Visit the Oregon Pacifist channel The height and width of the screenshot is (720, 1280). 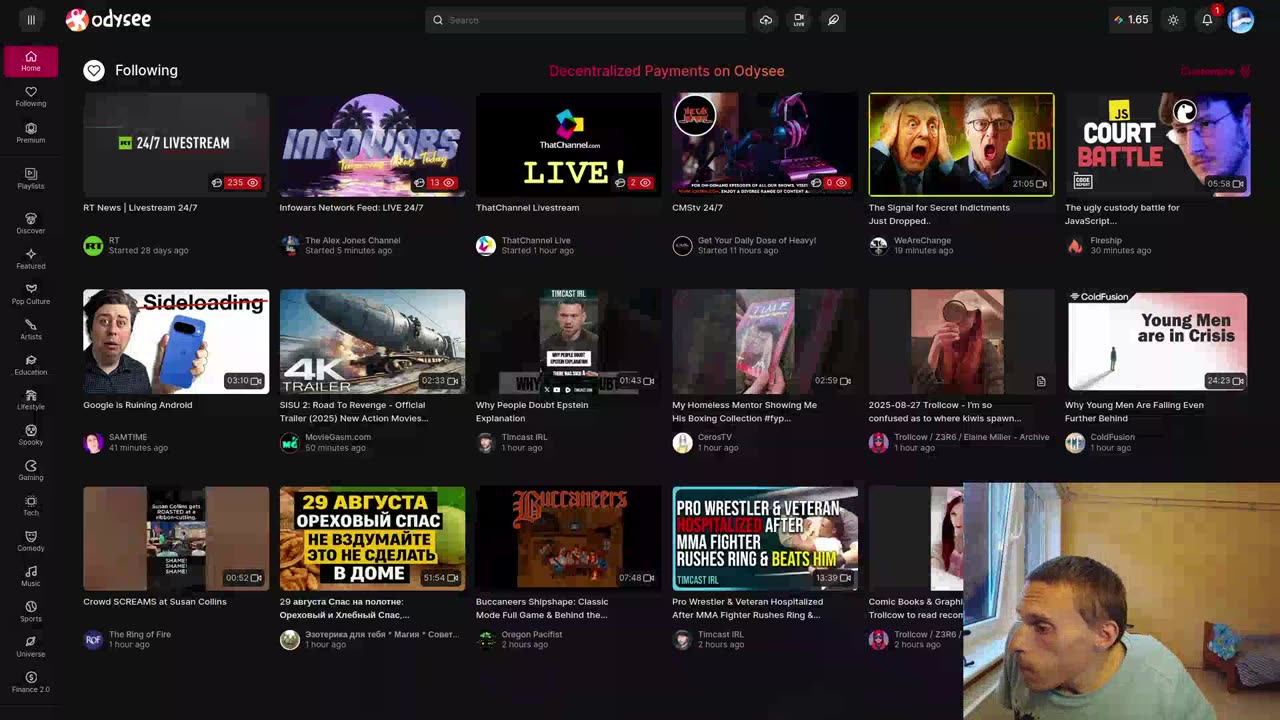(x=532, y=634)
